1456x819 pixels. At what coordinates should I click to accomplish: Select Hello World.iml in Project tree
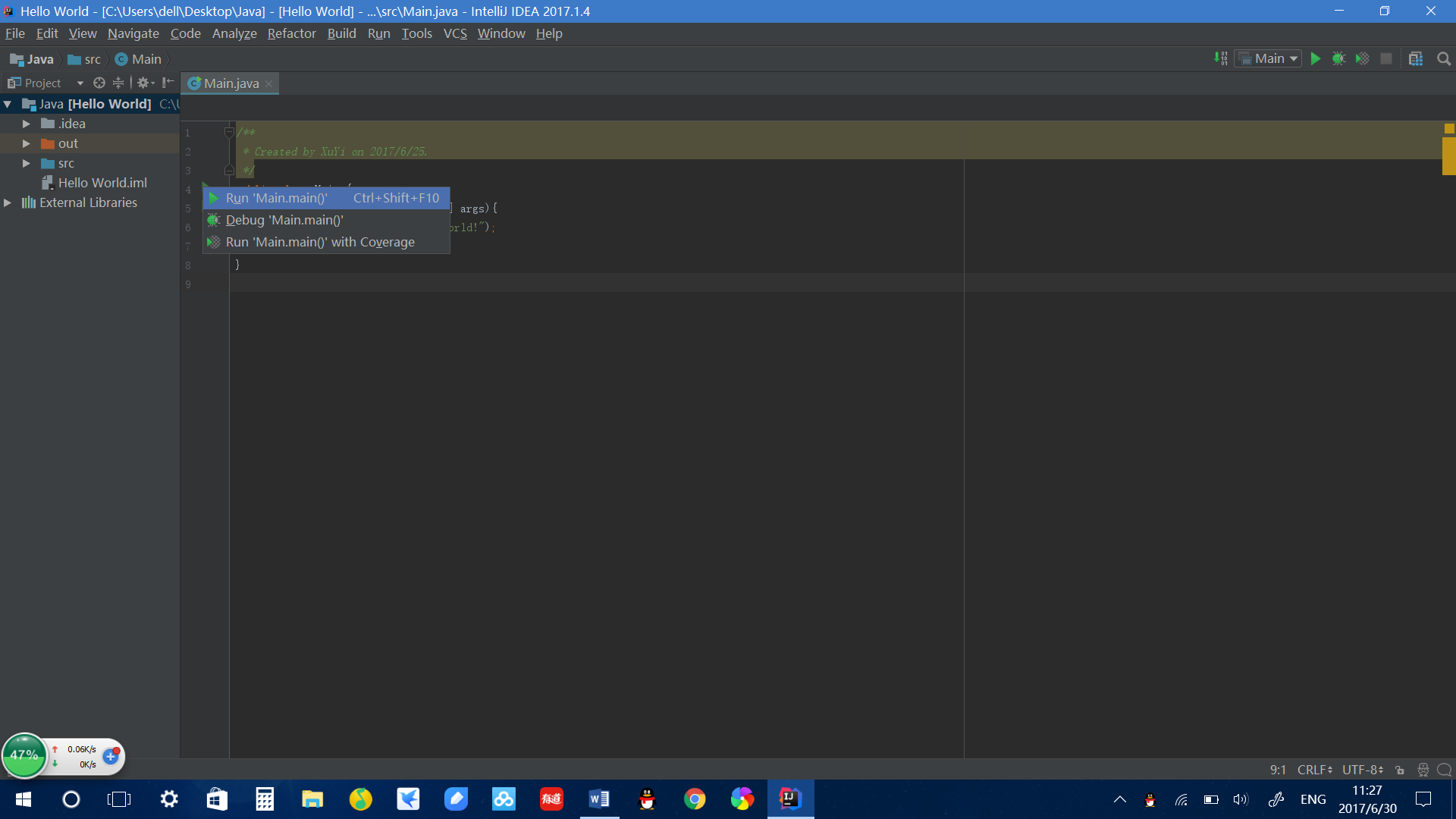(x=102, y=183)
